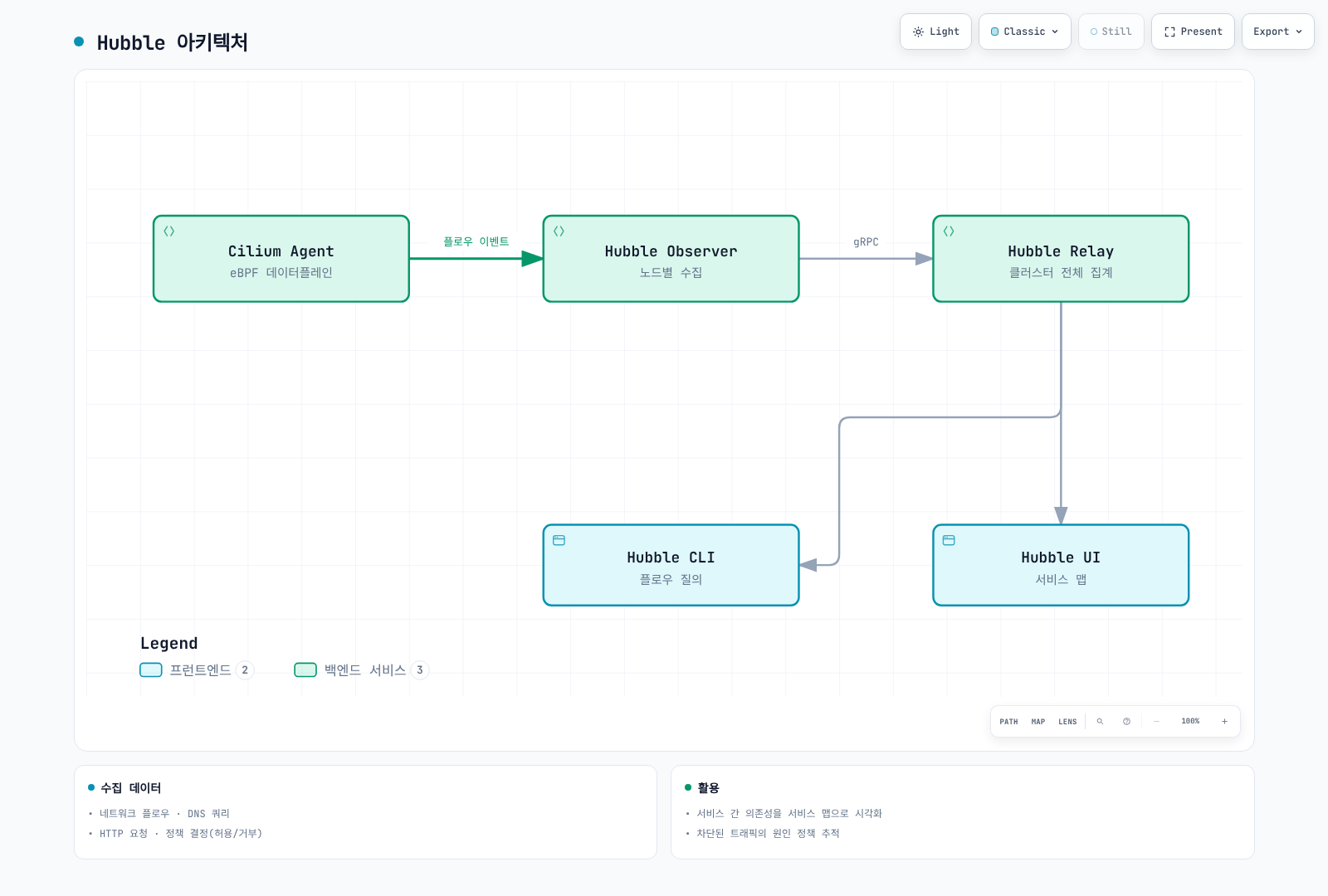Click the 네트워크 플로우 · DNS 쿼리 line
The image size is (1328, 896).
(x=164, y=814)
